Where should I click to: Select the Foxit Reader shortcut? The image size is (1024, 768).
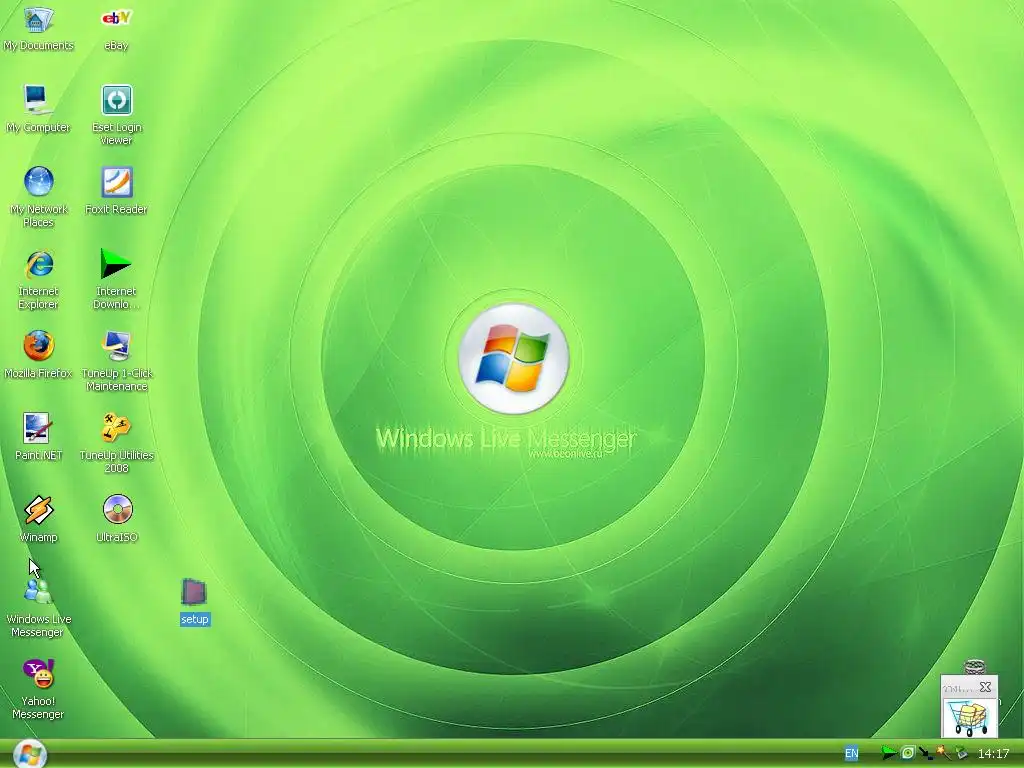tap(116, 182)
